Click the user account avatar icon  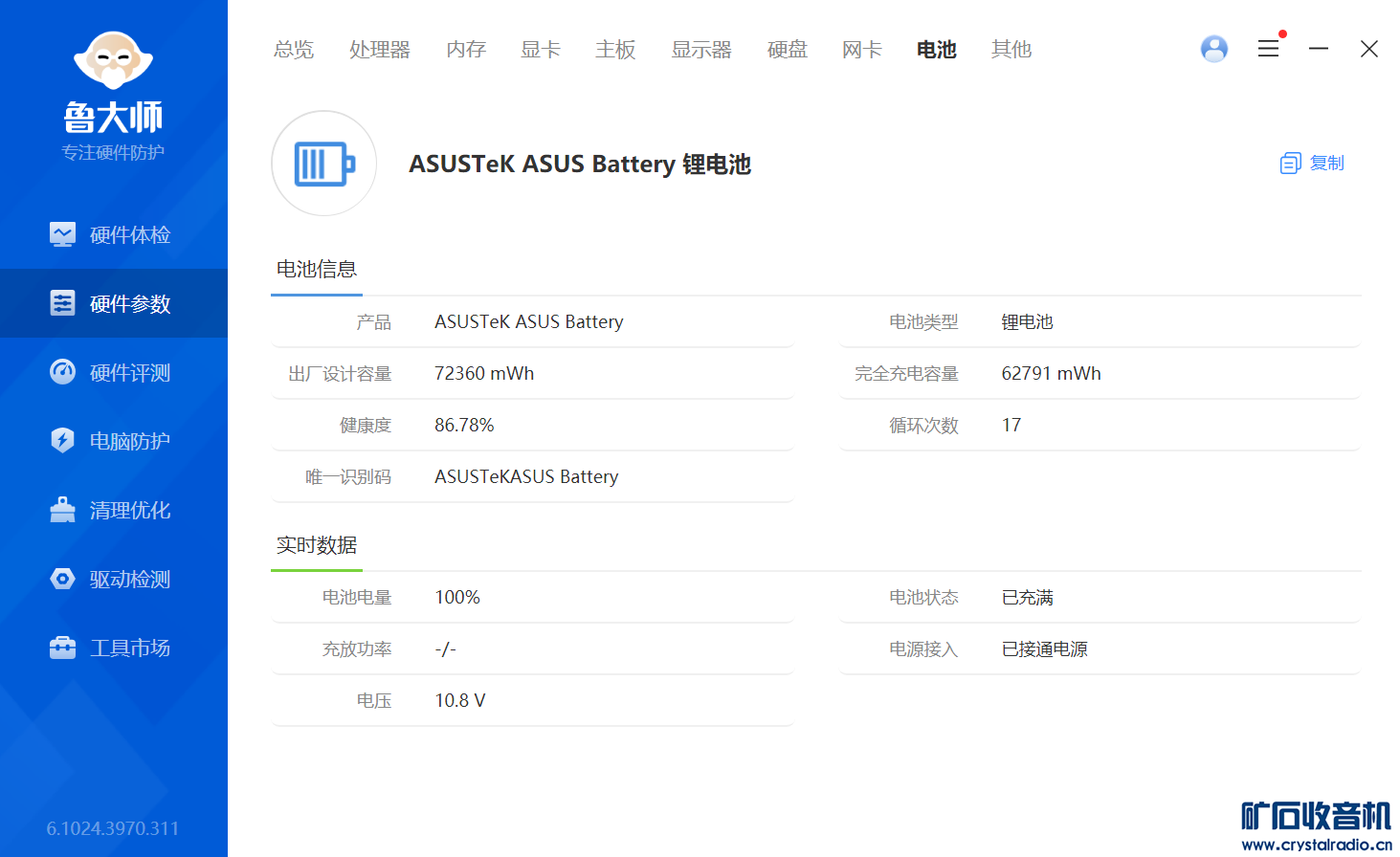point(1213,49)
